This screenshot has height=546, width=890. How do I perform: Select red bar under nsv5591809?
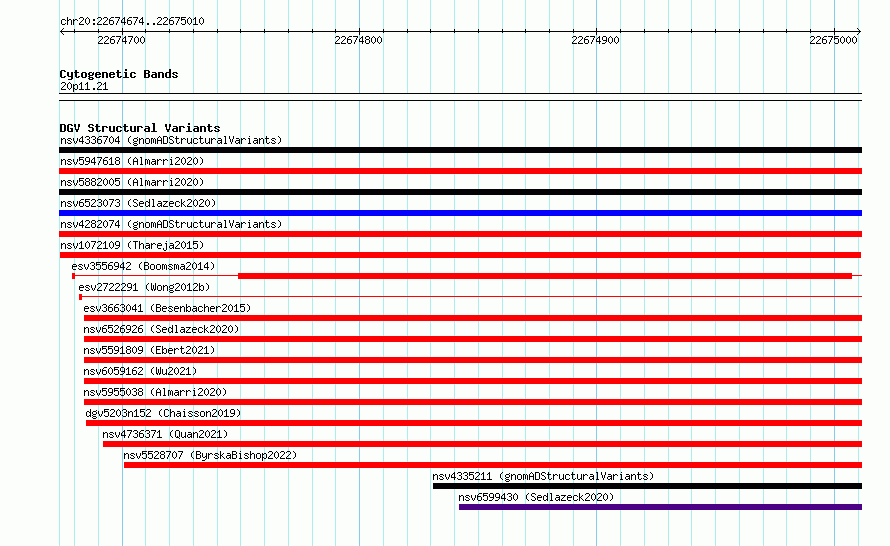pyautogui.click(x=473, y=360)
